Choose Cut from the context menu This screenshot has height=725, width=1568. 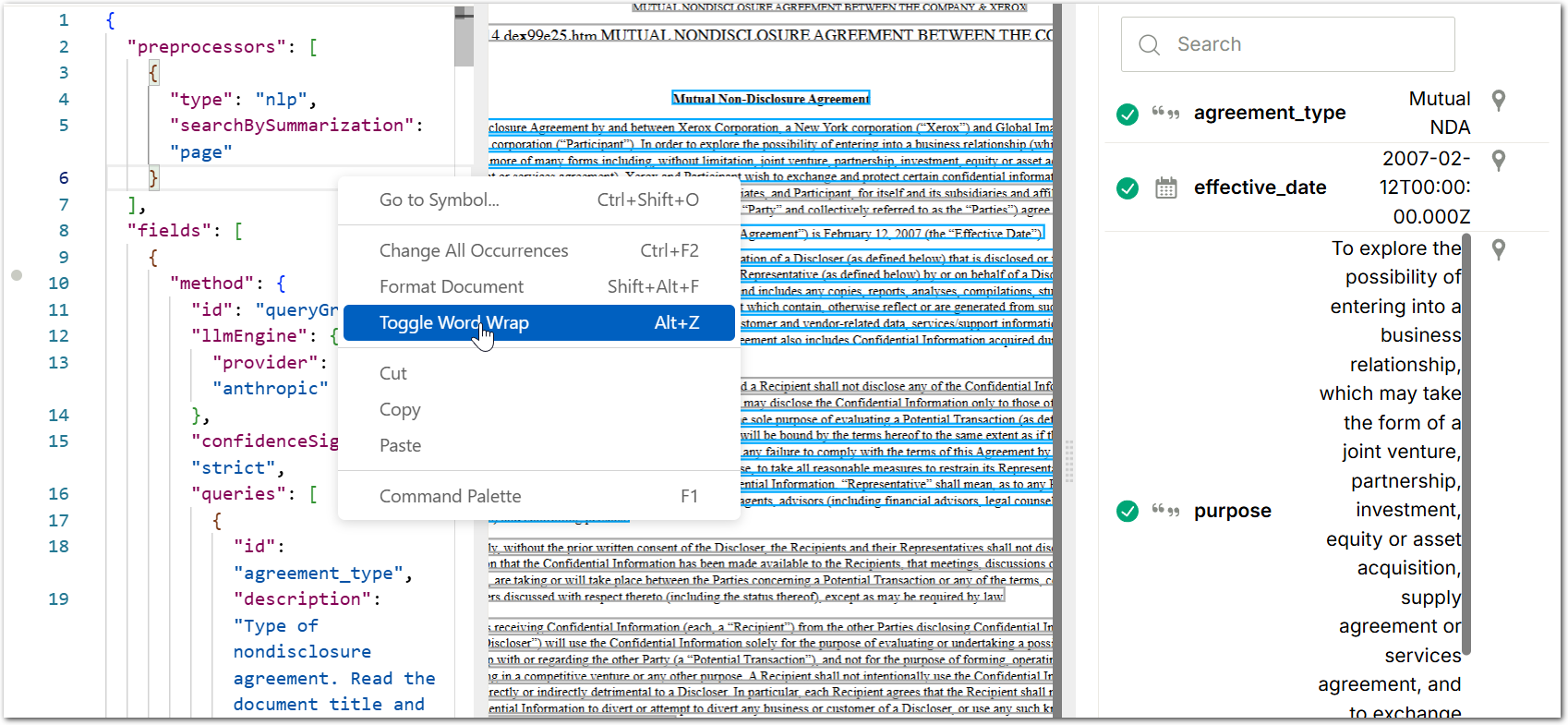click(538, 373)
